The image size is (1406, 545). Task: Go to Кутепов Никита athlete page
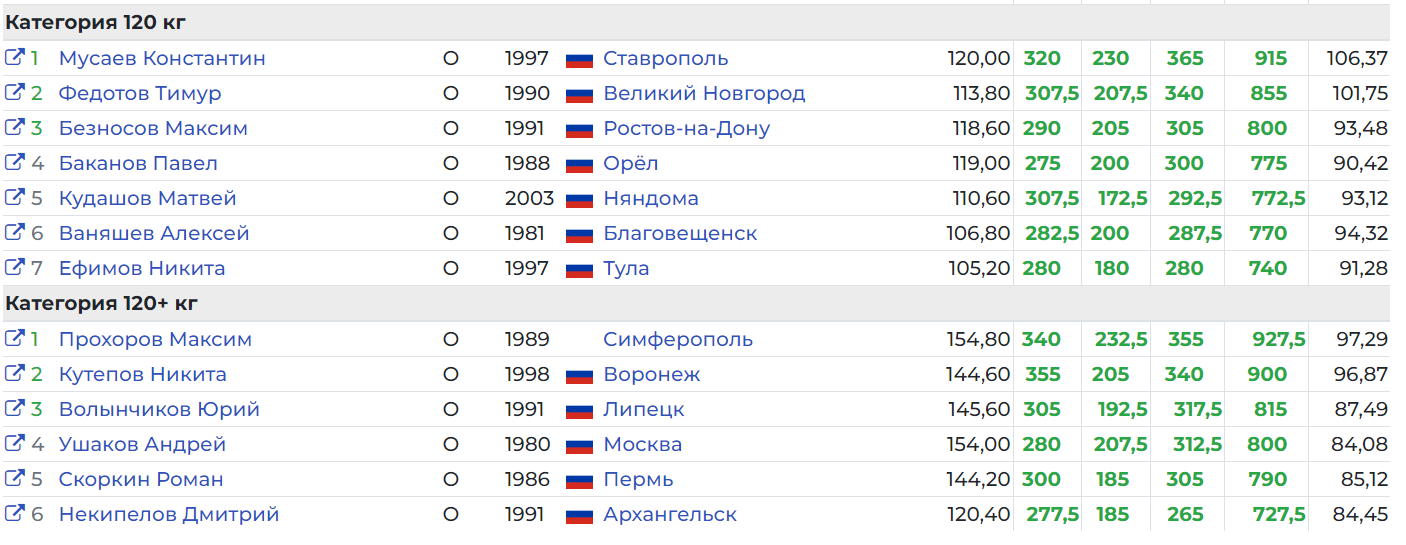[x=142, y=374]
